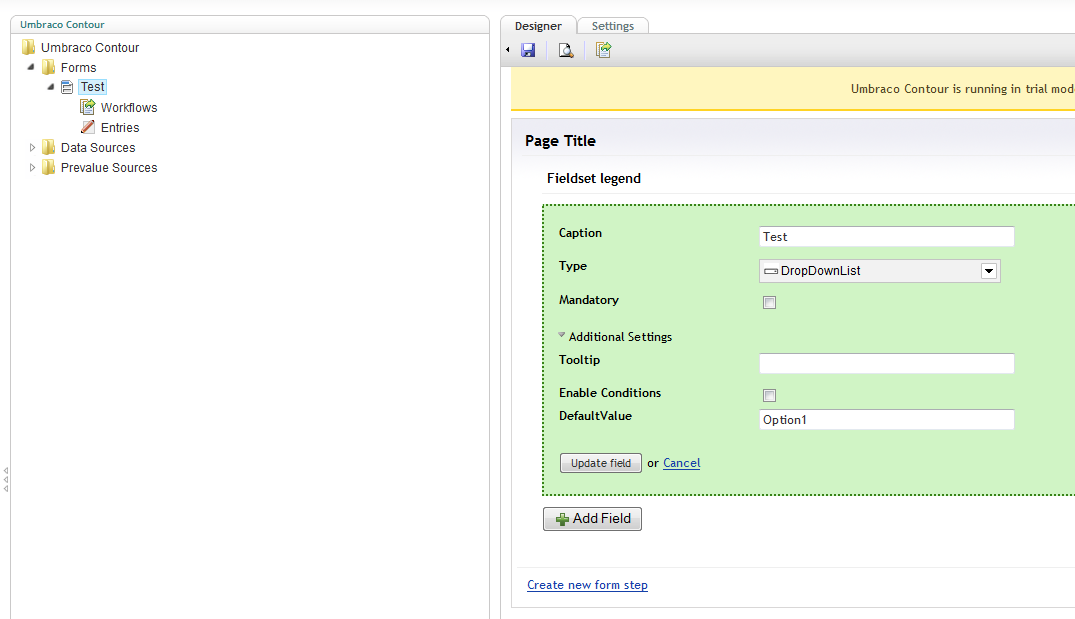Expand the Data Sources tree node
This screenshot has width=1075, height=619.
point(33,147)
